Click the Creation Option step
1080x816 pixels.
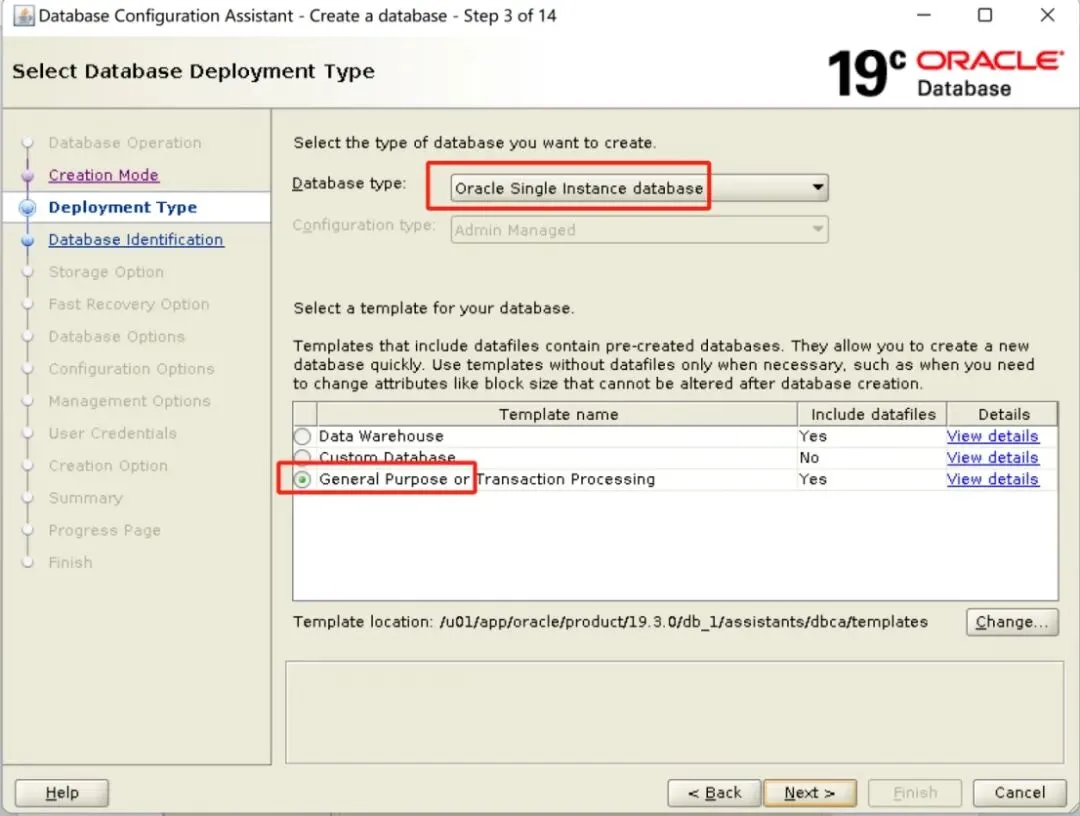click(108, 466)
